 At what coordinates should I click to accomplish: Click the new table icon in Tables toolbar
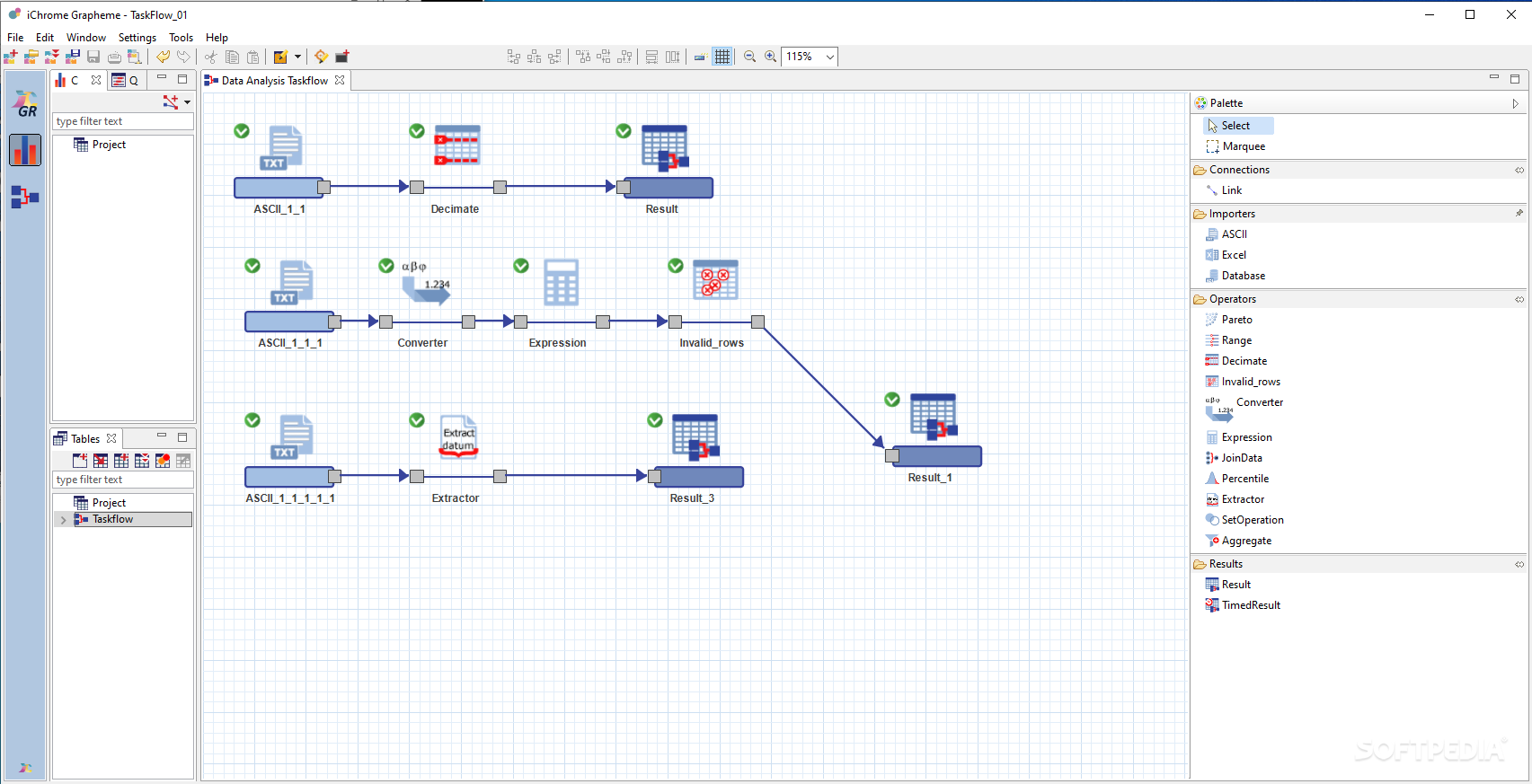click(x=80, y=461)
